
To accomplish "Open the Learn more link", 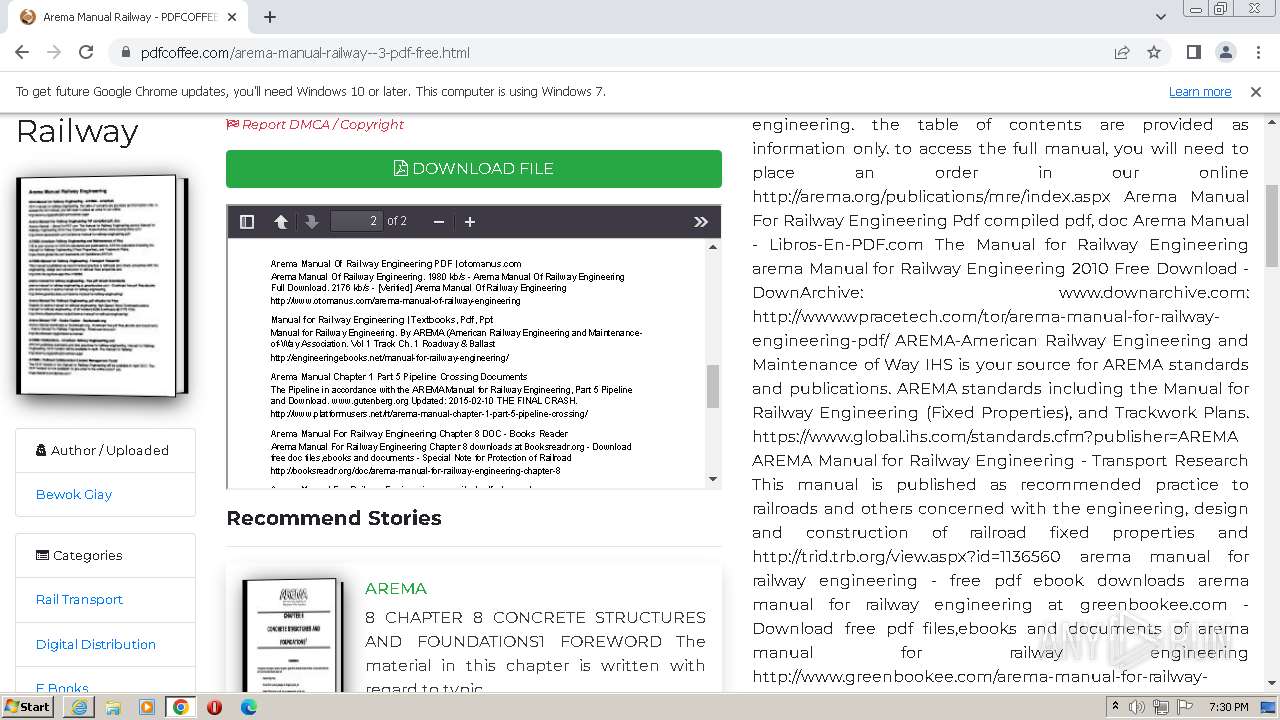I will [1200, 91].
